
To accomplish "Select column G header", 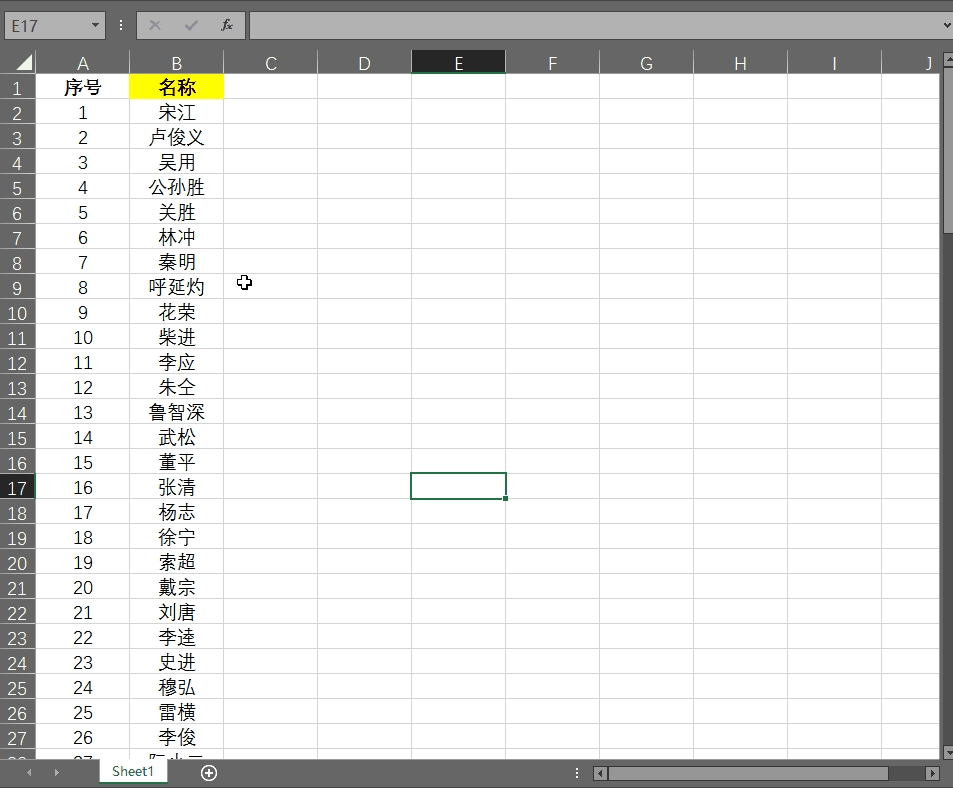I will point(646,63).
